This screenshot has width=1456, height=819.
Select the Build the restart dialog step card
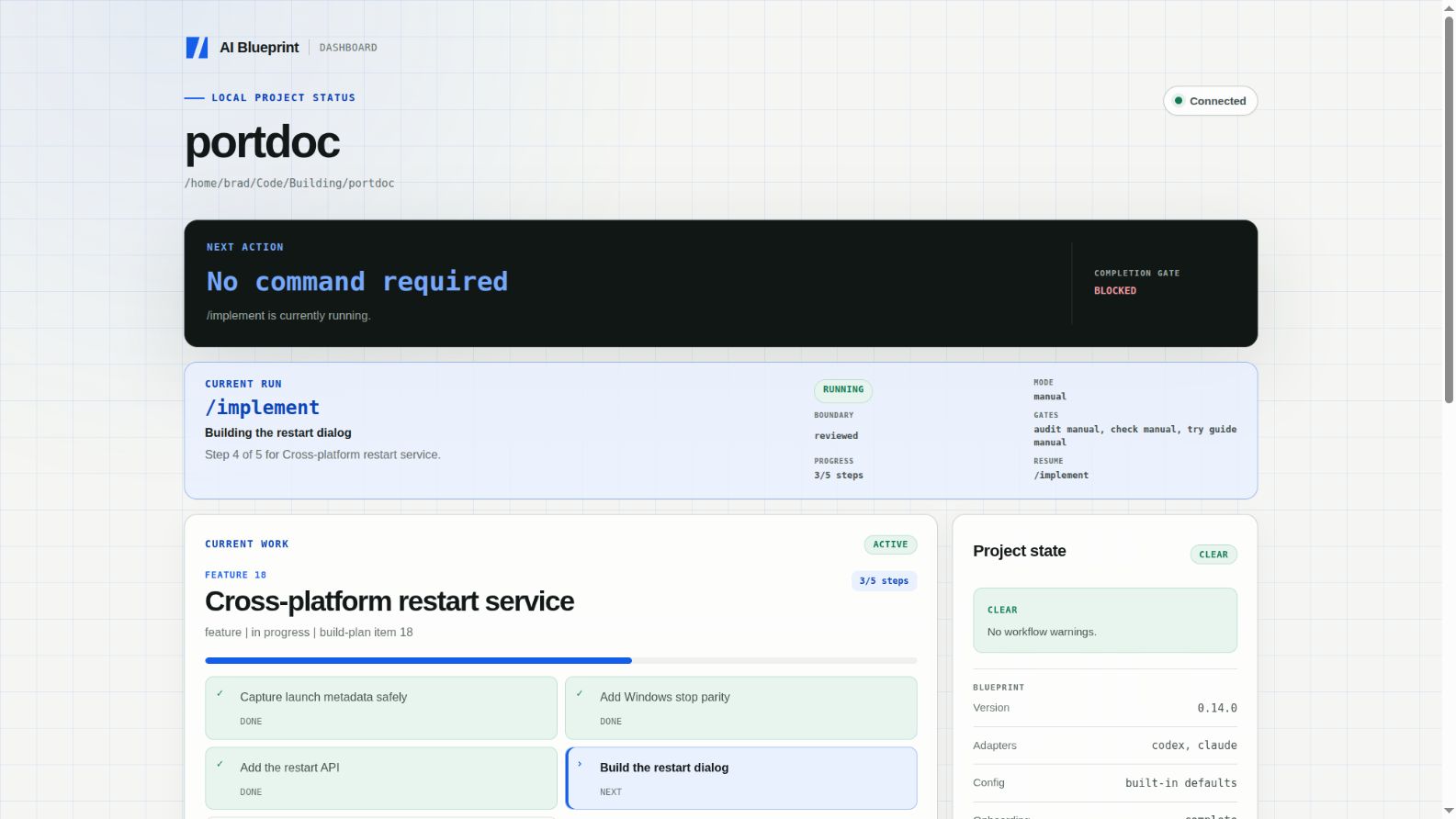click(741, 779)
